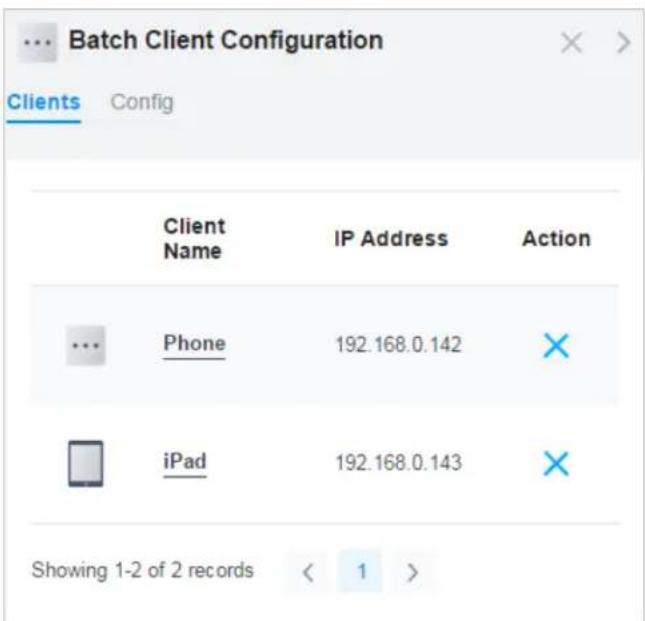This screenshot has height=621, width=645.
Task: Select page 1 in the pagination
Action: coord(361,571)
